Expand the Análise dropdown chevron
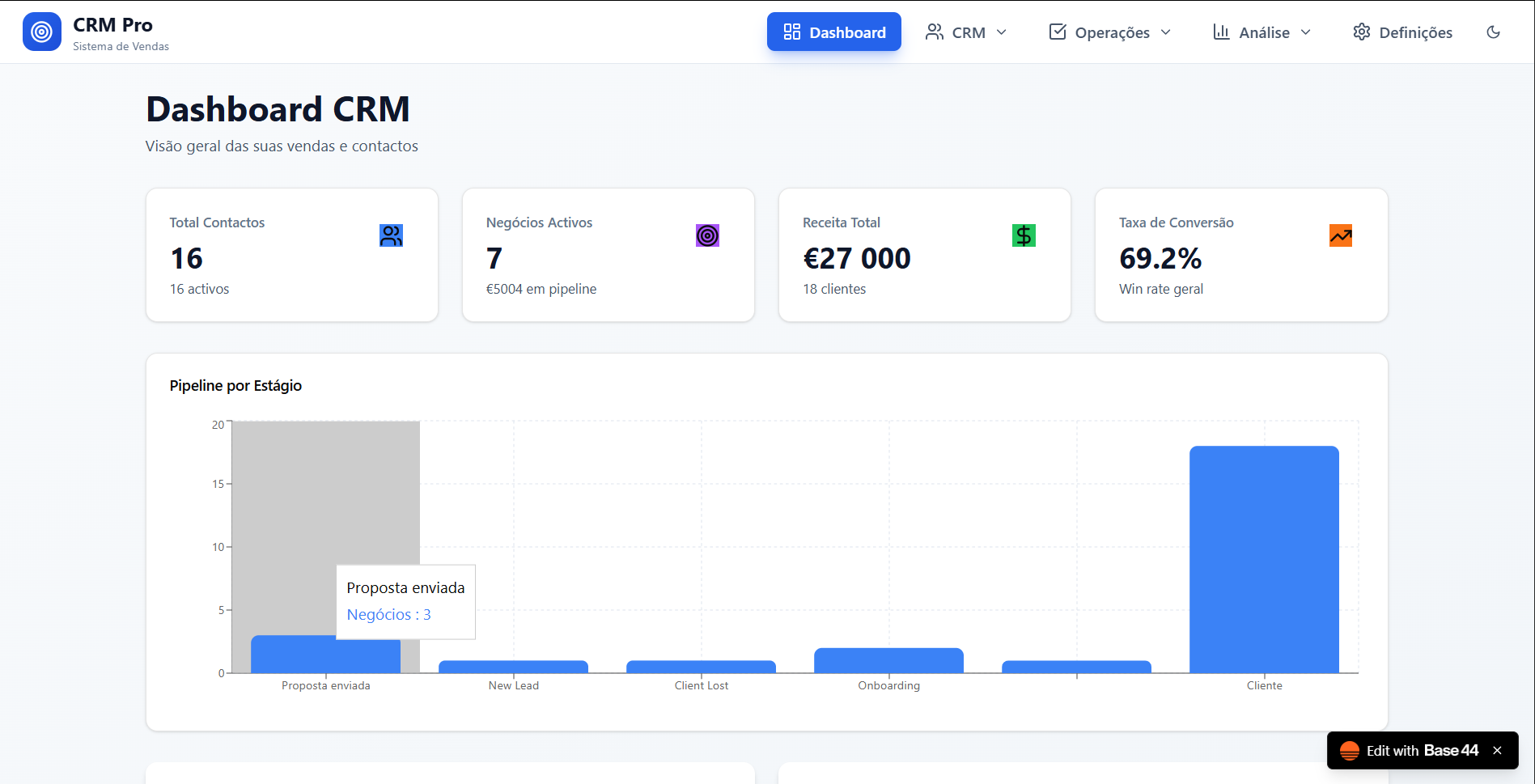The width and height of the screenshot is (1535, 784). (x=1306, y=32)
